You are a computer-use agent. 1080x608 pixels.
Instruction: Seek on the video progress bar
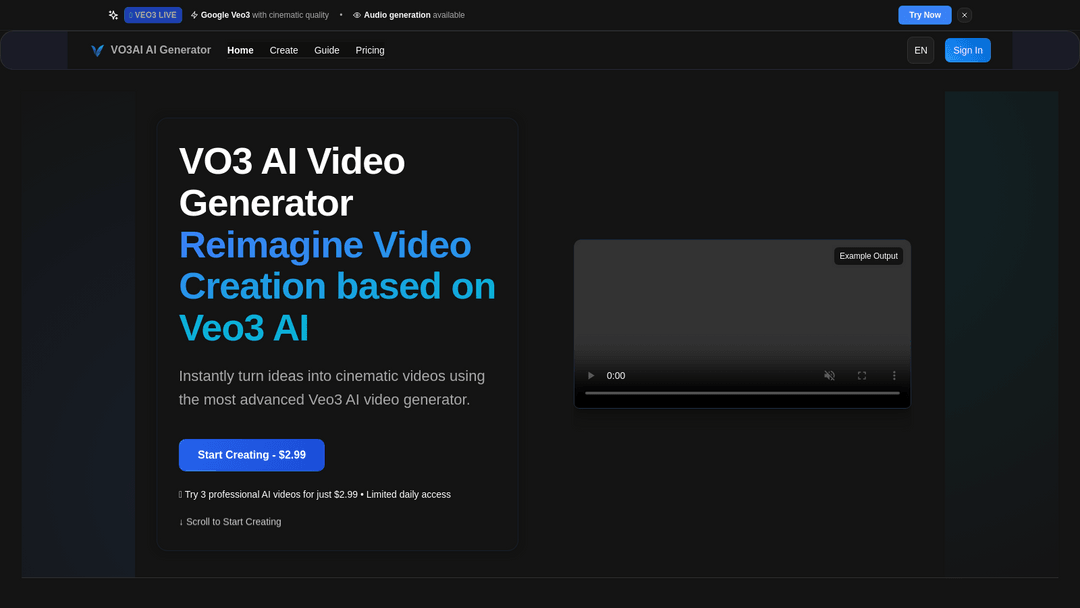coord(742,393)
